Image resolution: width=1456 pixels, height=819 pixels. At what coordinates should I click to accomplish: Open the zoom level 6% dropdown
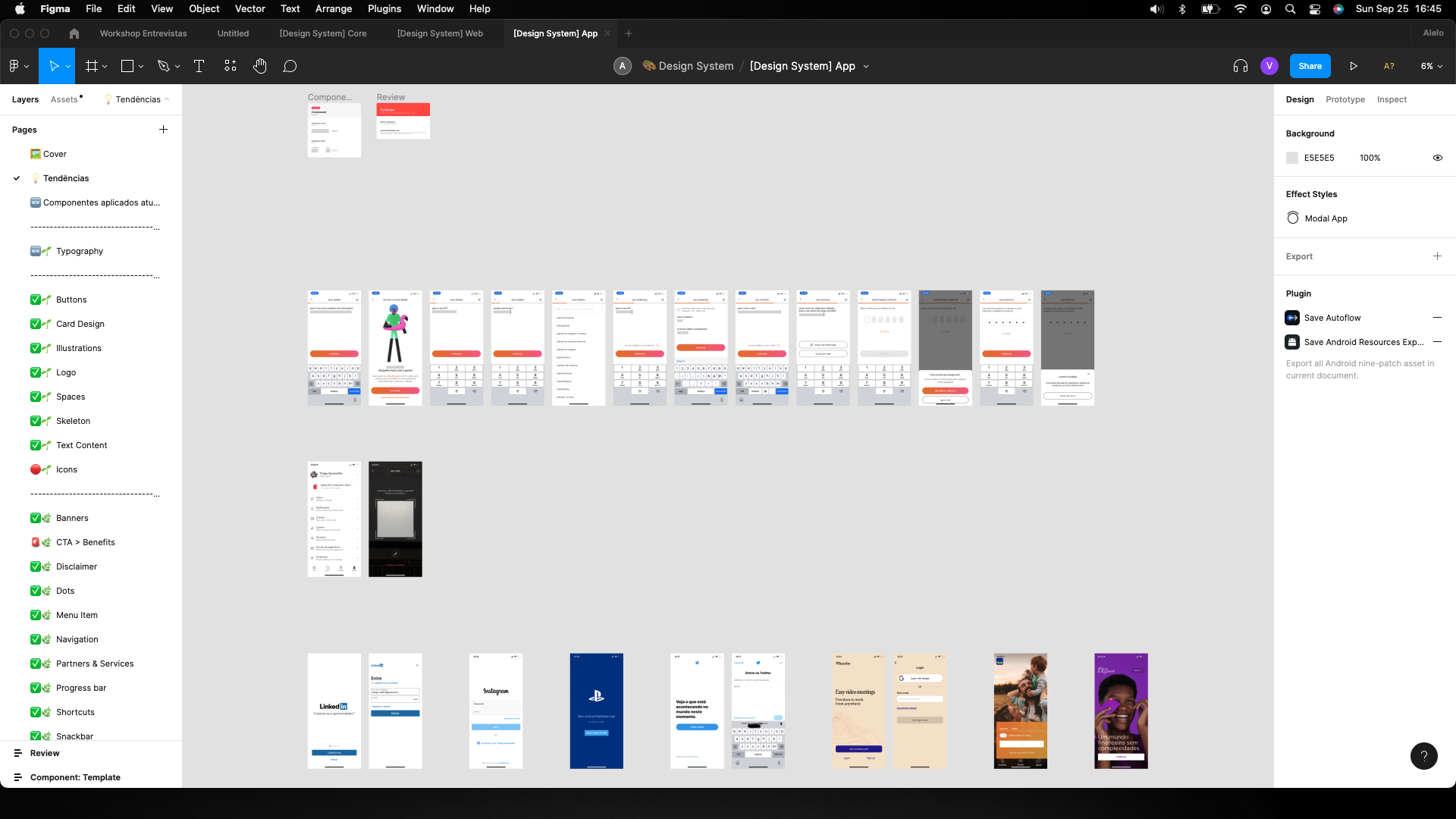1431,66
